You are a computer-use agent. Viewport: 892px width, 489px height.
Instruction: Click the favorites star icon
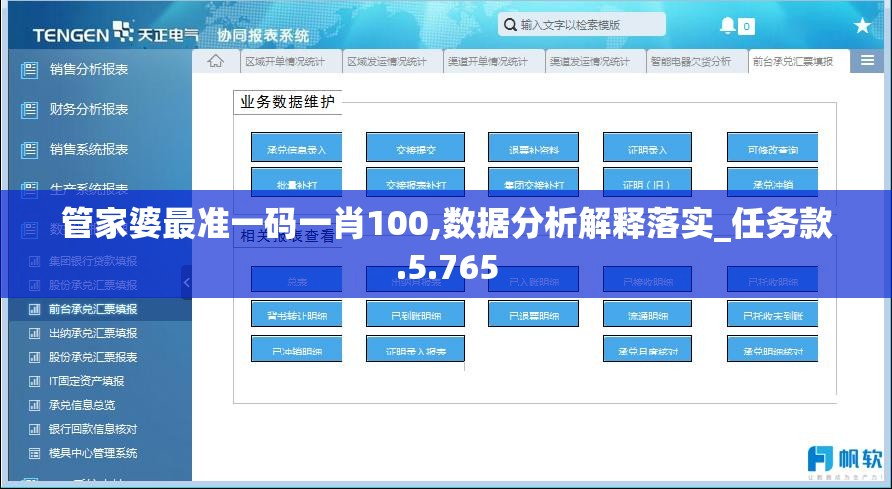862,25
